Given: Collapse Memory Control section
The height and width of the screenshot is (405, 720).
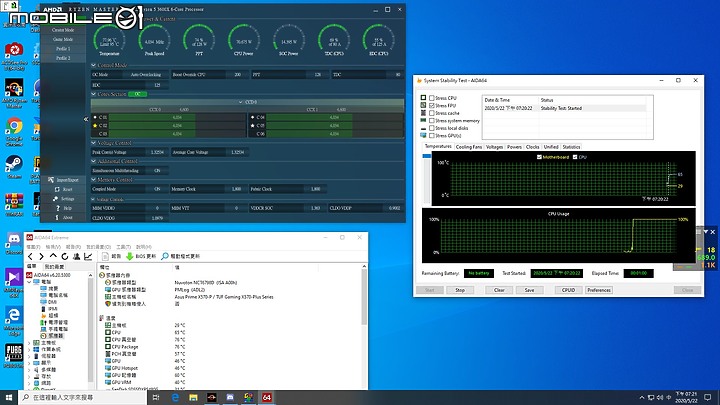Looking at the screenshot, I should [94, 180].
